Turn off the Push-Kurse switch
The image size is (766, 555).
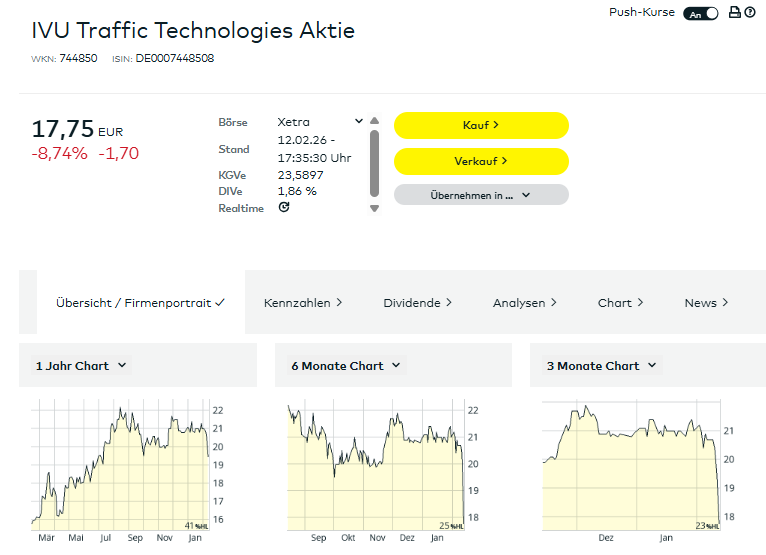click(x=701, y=14)
